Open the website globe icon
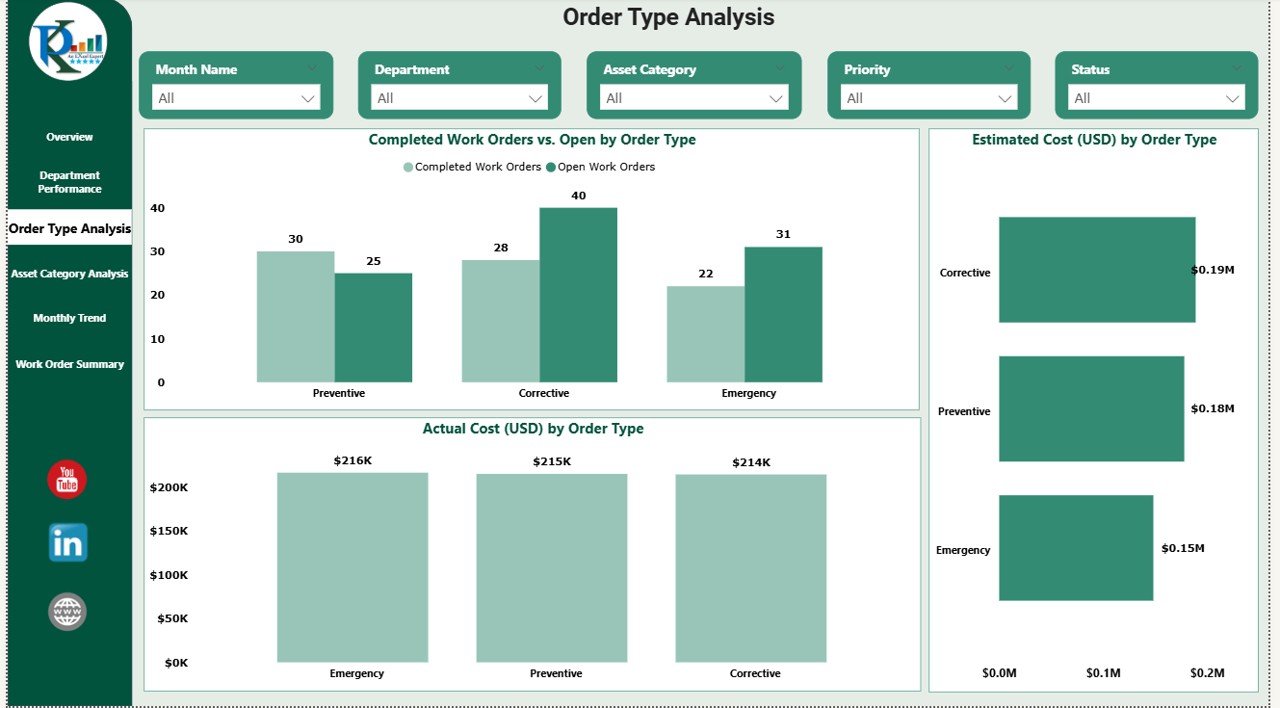 pos(66,612)
